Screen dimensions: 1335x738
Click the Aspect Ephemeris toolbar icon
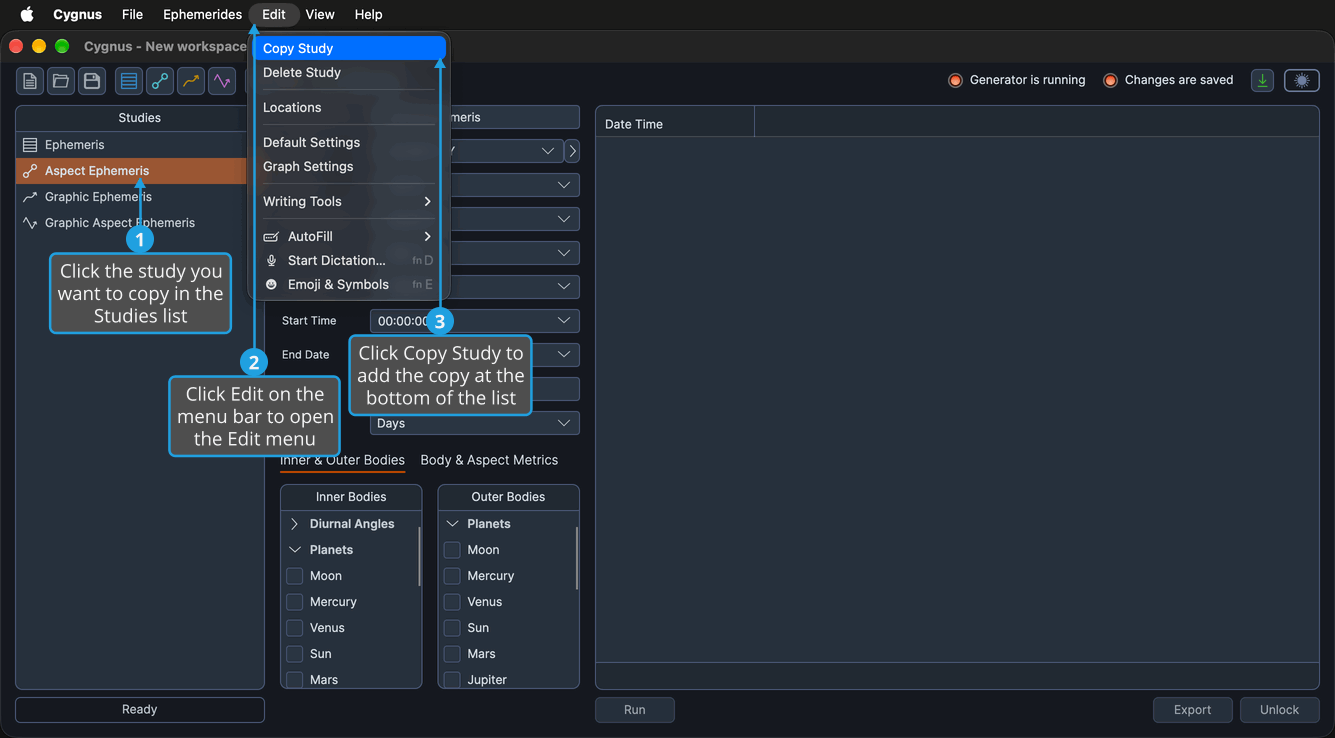click(159, 81)
